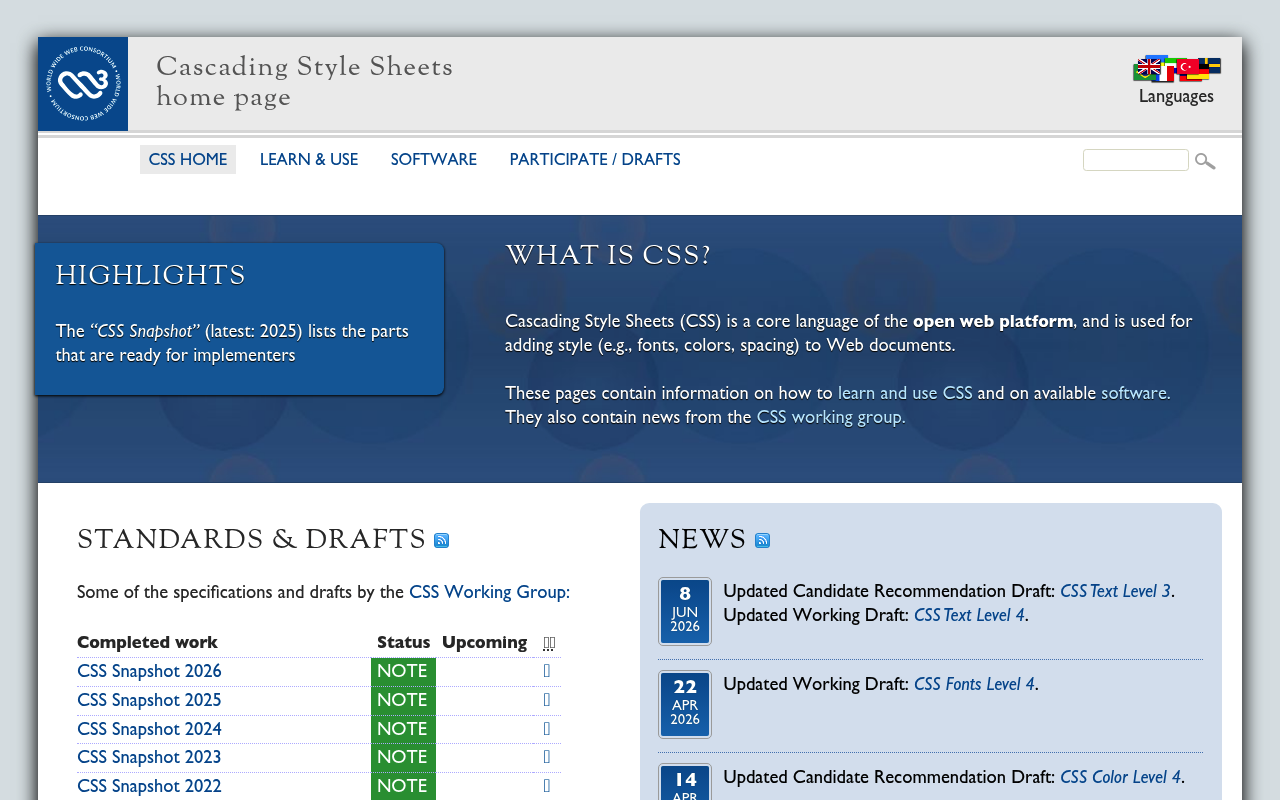Click the 'Completed work' column header
This screenshot has height=800, width=1280.
tap(147, 642)
